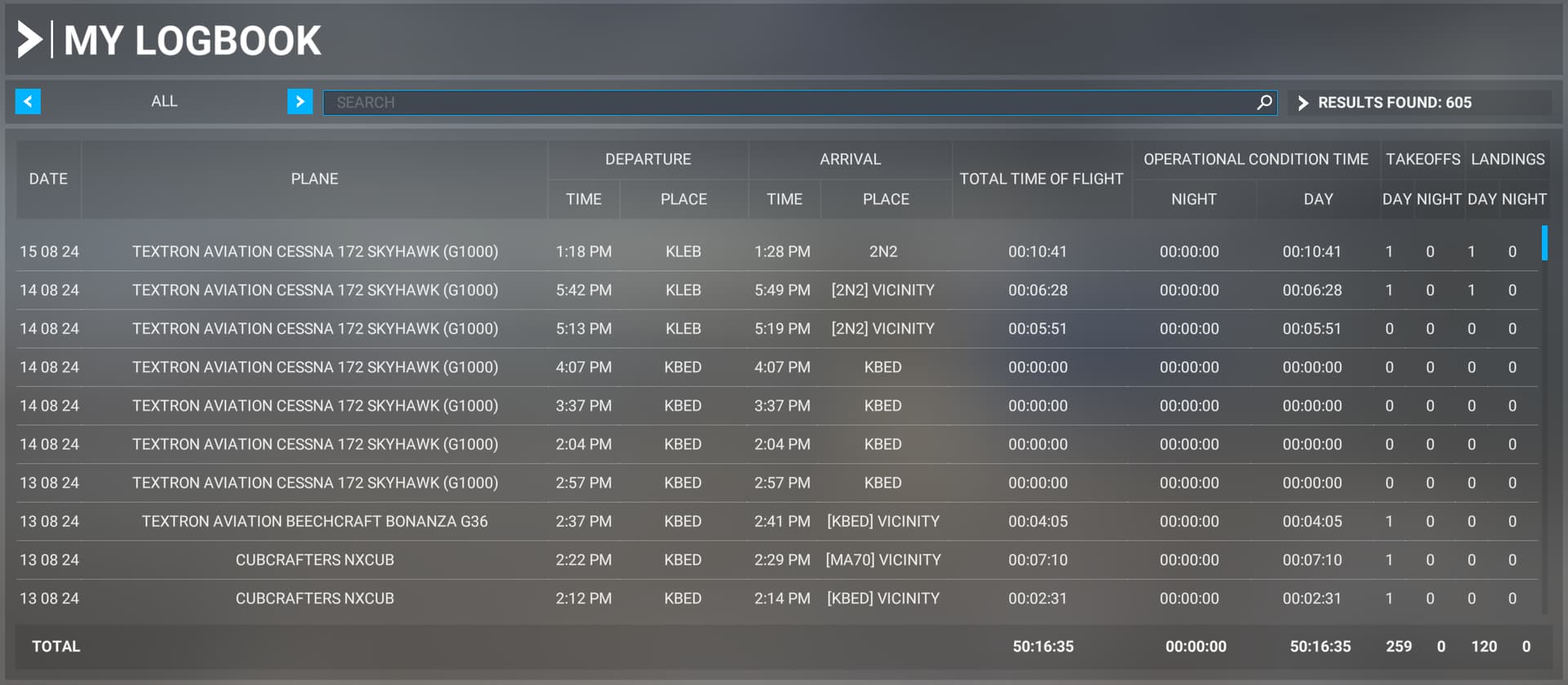Click the chevron beside RESULTS FOUND: 605
The image size is (1568, 685).
[1304, 103]
